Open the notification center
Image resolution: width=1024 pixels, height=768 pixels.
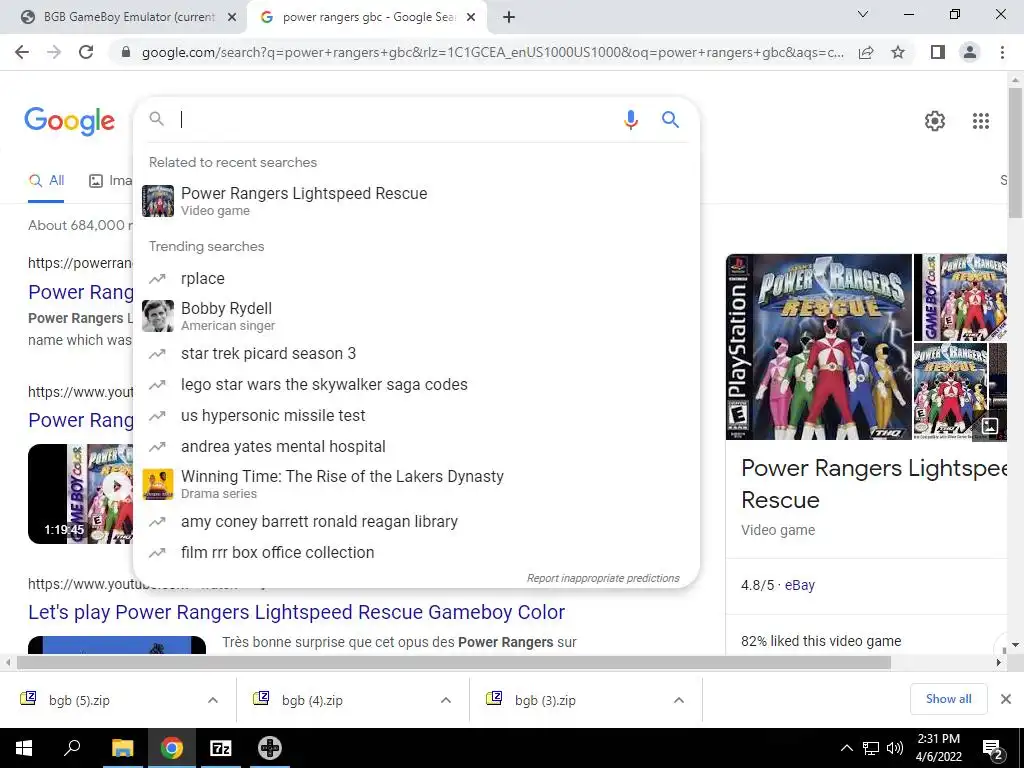(993, 748)
